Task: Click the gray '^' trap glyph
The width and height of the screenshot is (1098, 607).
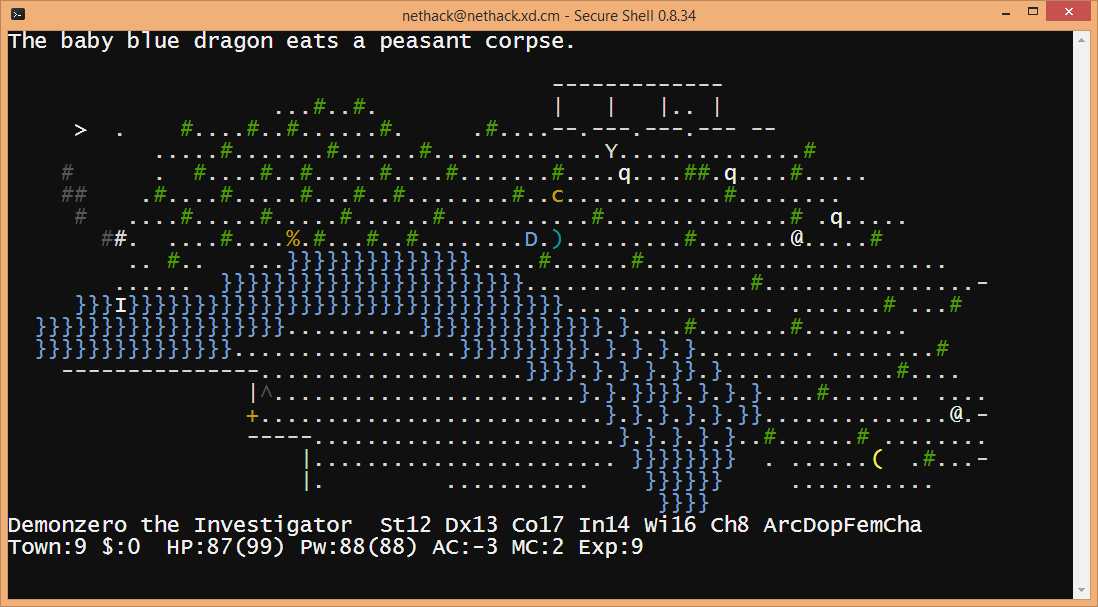Action: click(266, 392)
